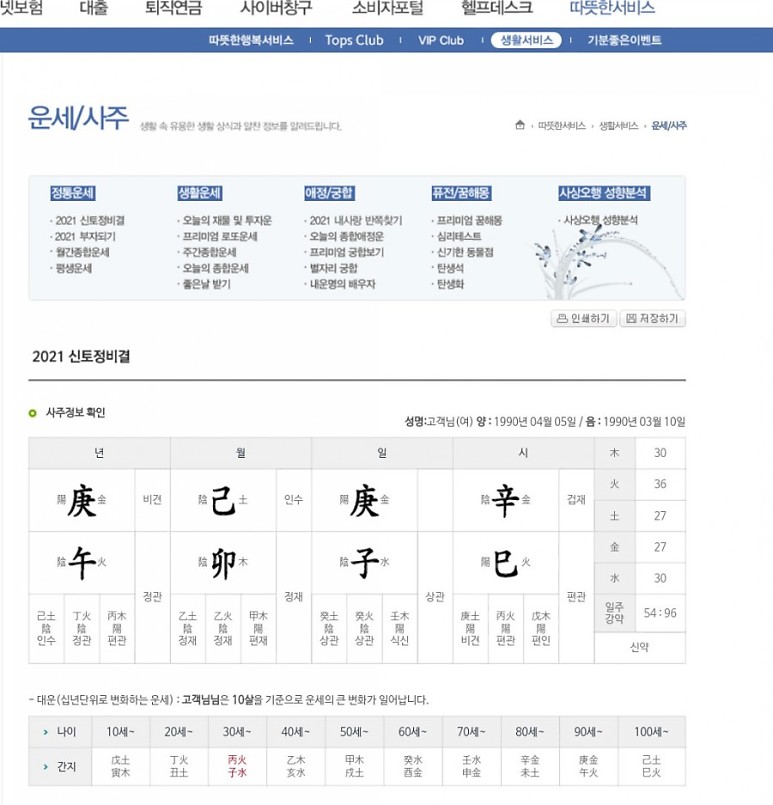Select the Tops Club submenu tab

(x=354, y=40)
